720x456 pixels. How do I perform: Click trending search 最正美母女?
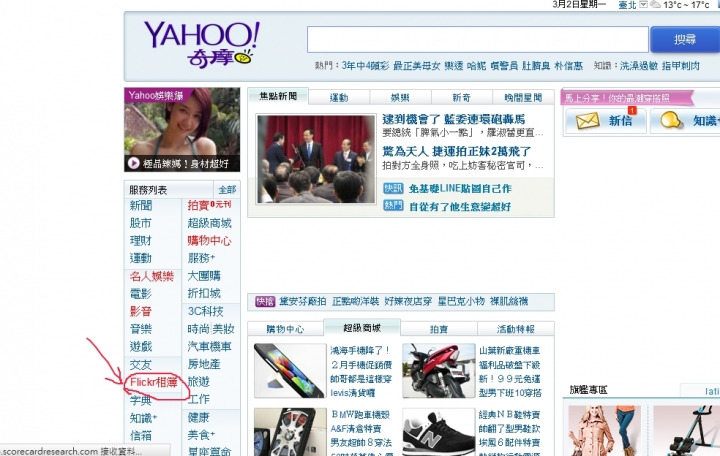pos(416,66)
